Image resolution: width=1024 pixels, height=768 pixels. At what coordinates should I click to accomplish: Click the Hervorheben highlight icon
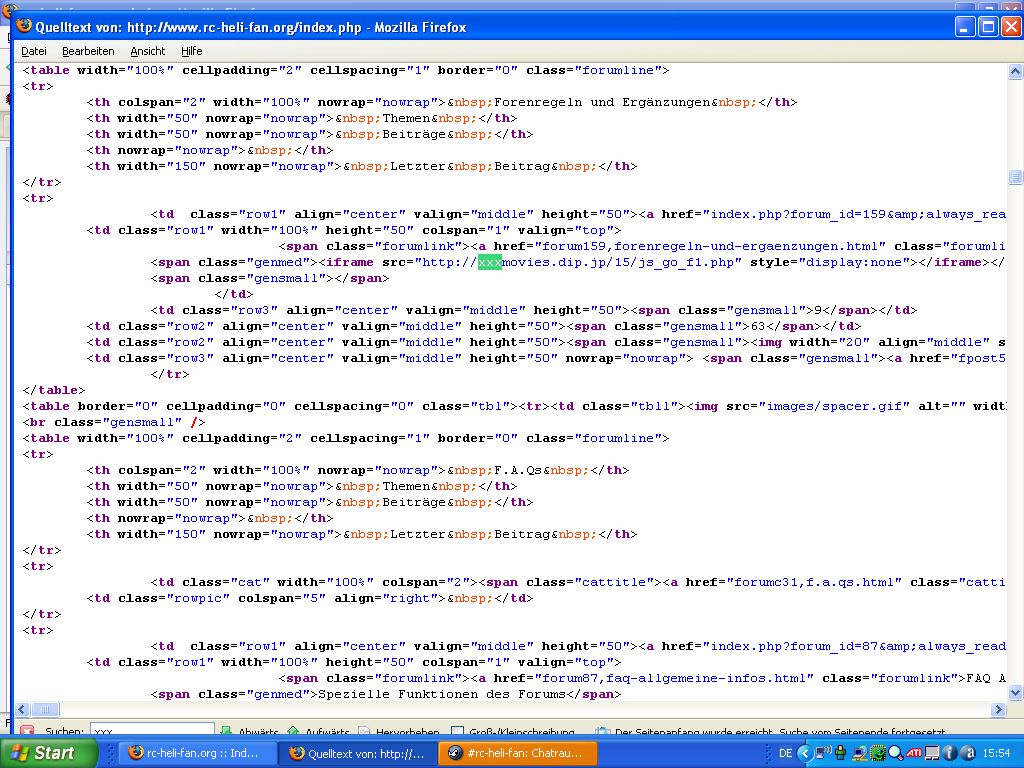point(366,732)
